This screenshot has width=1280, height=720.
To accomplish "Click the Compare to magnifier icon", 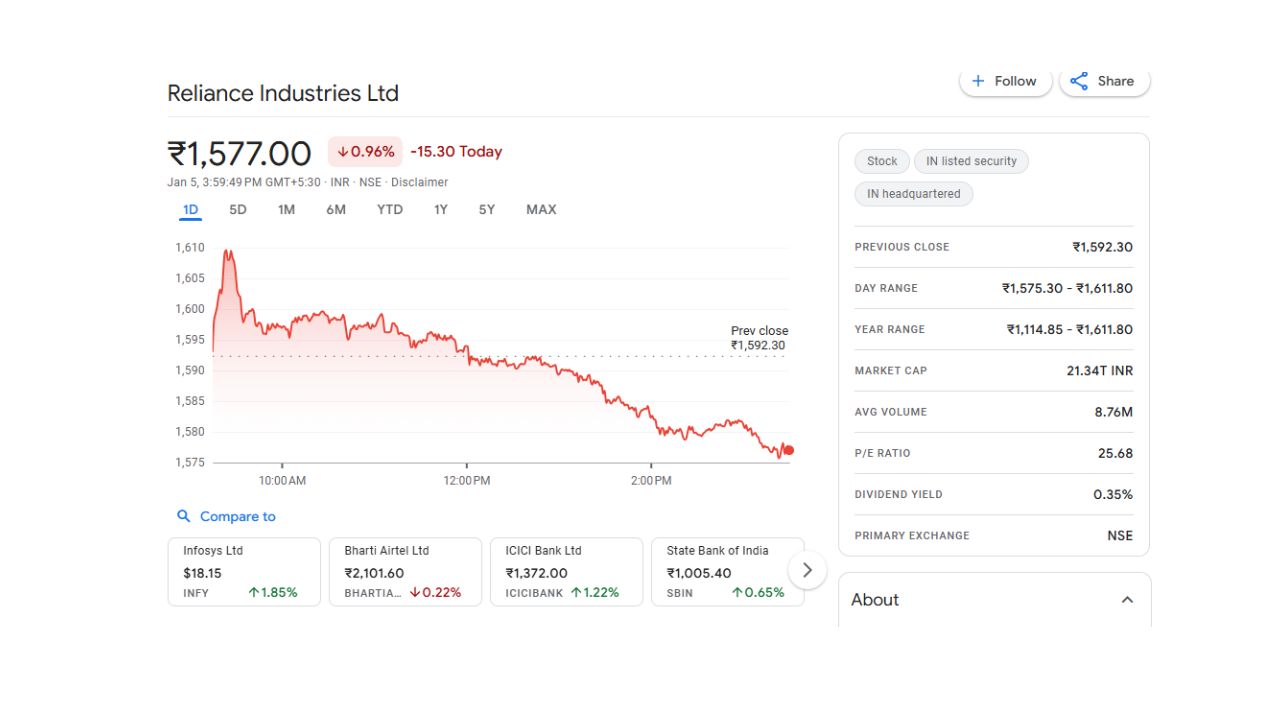I will [183, 516].
